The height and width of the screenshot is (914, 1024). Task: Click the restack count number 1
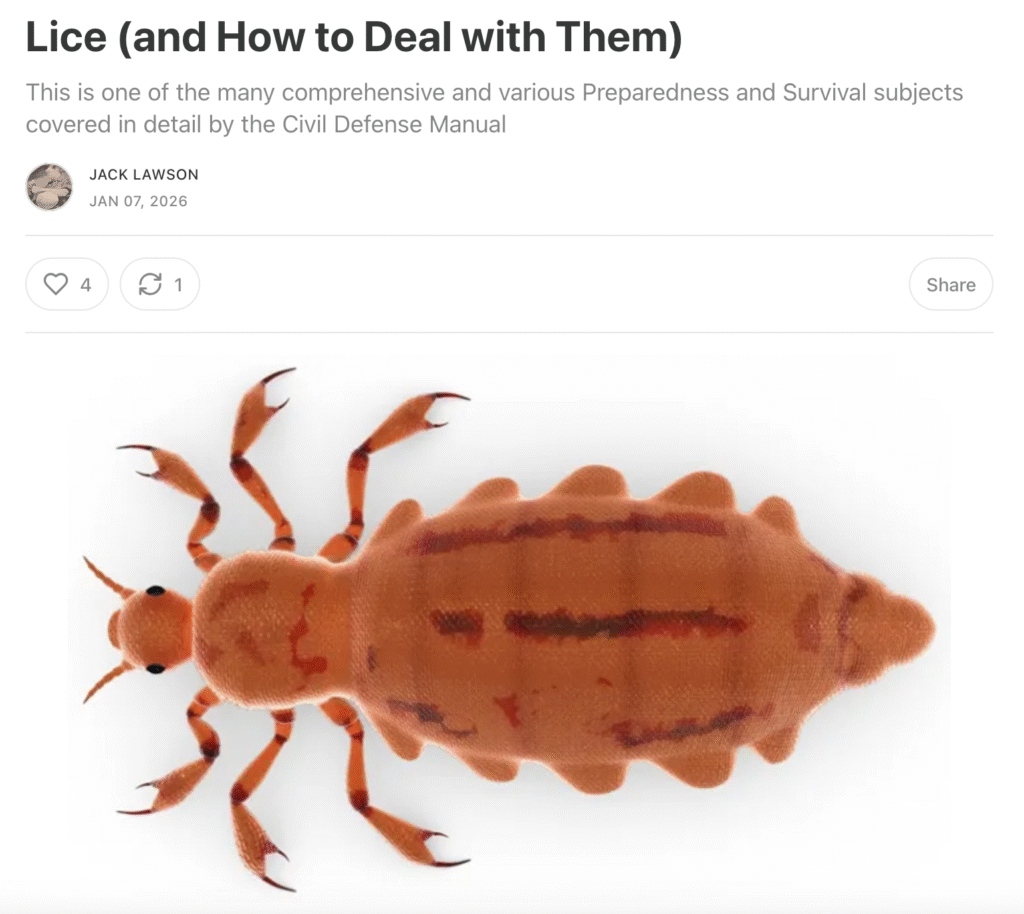(x=178, y=285)
